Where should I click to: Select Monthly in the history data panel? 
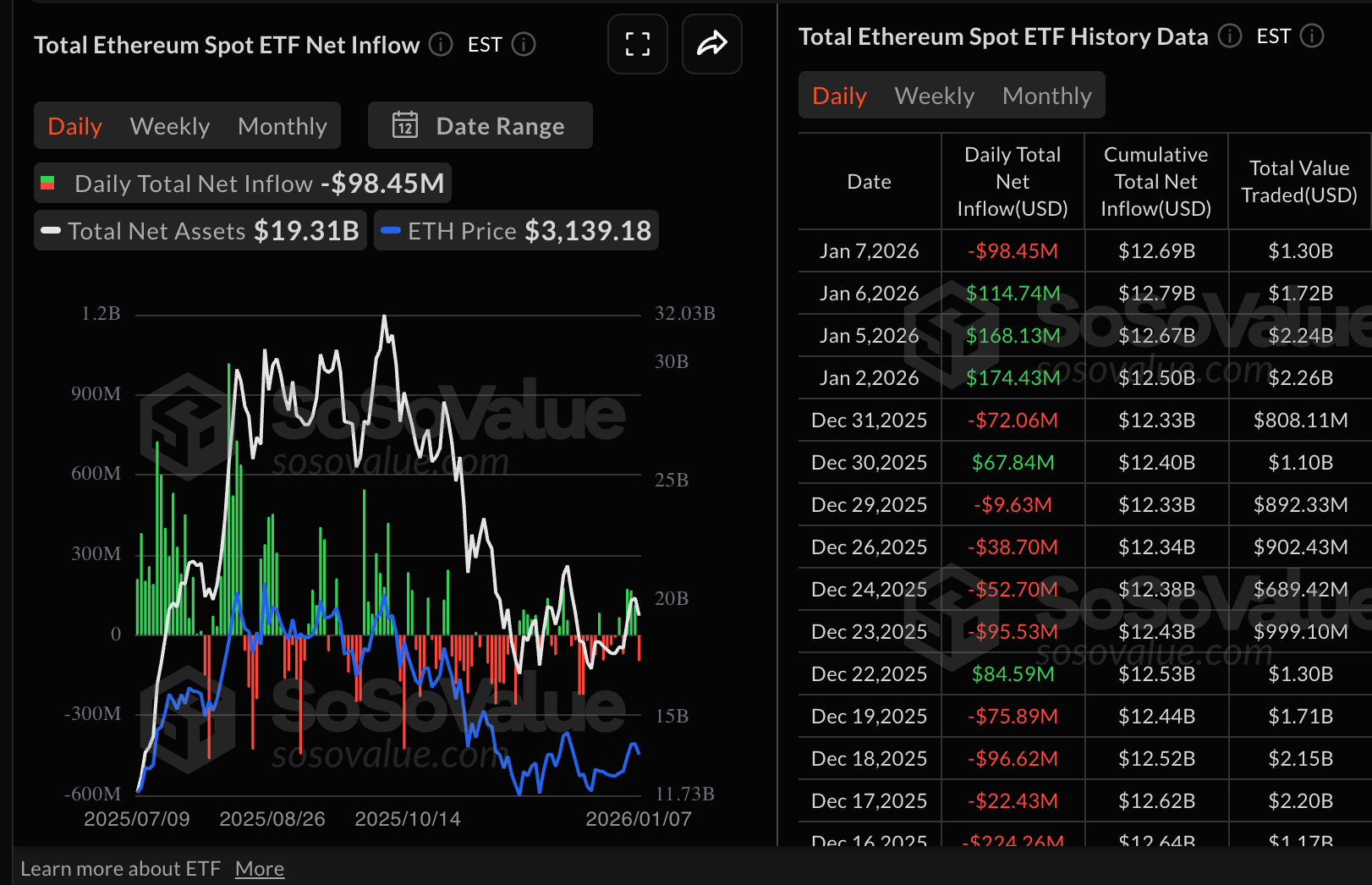click(1047, 95)
